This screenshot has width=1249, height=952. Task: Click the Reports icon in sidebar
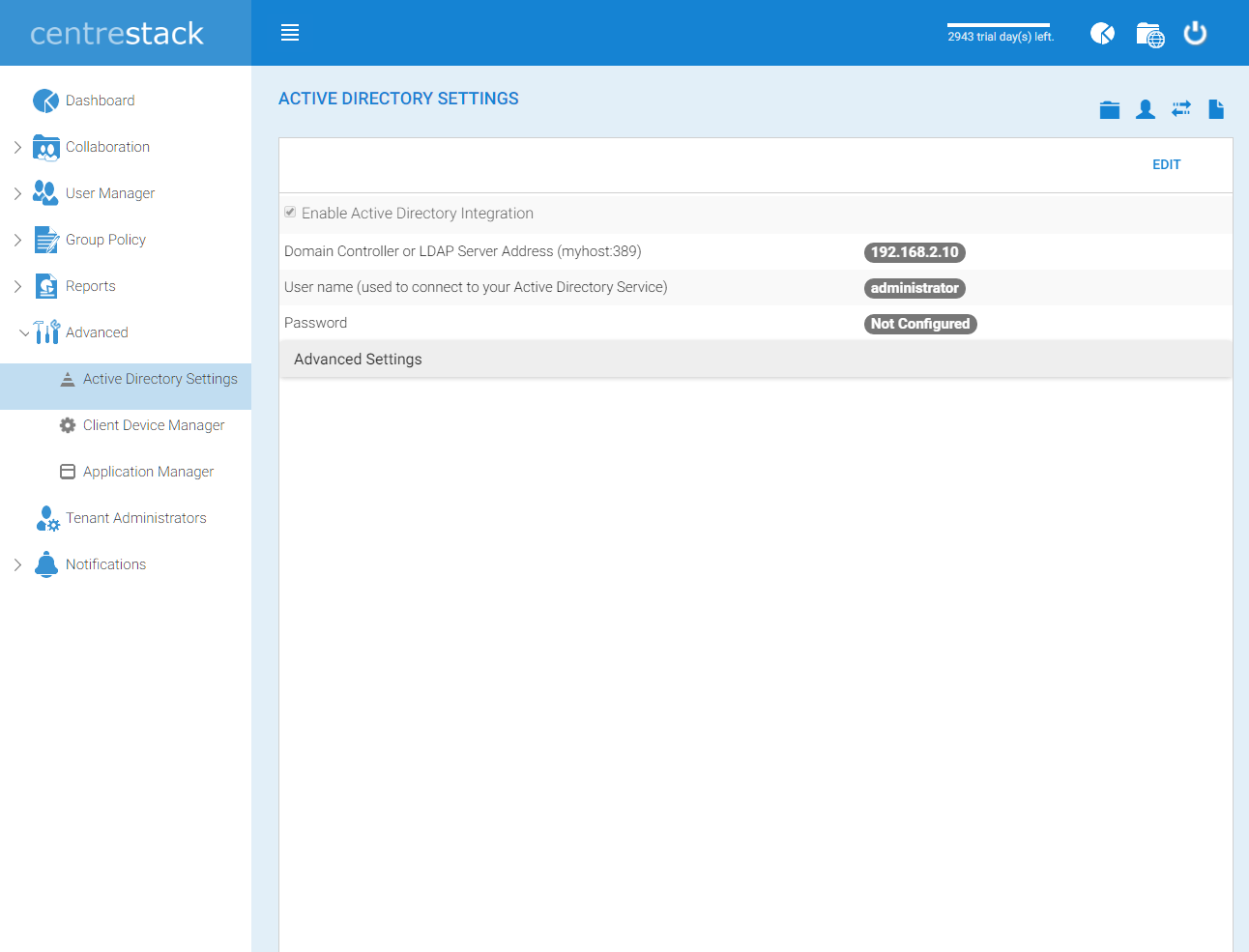(46, 286)
